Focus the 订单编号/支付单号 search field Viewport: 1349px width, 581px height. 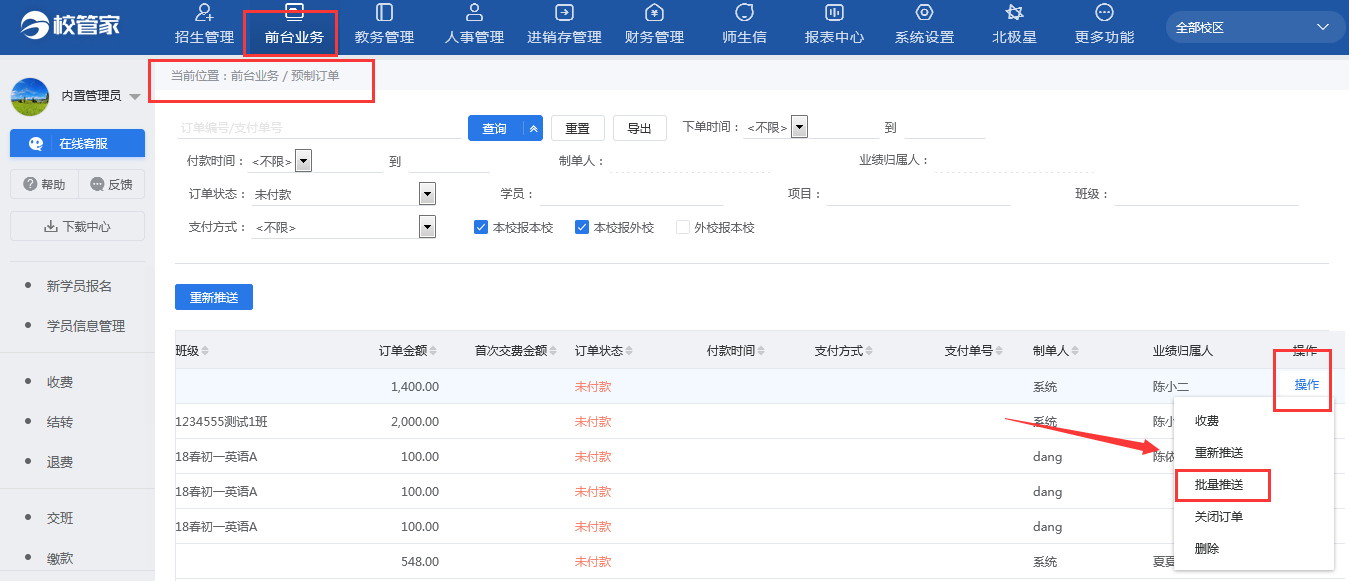click(317, 128)
